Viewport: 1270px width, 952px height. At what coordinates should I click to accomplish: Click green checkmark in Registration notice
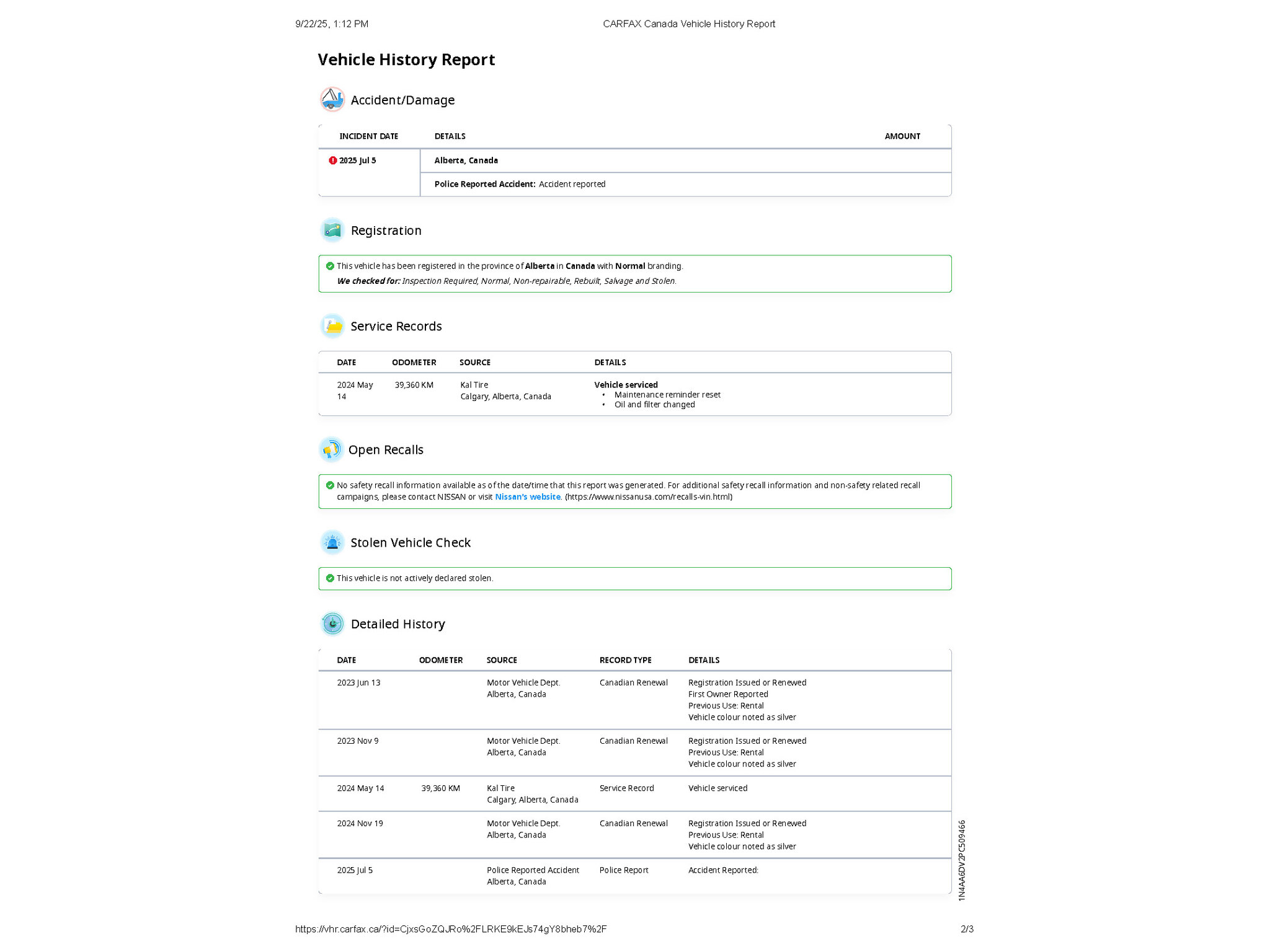click(330, 266)
